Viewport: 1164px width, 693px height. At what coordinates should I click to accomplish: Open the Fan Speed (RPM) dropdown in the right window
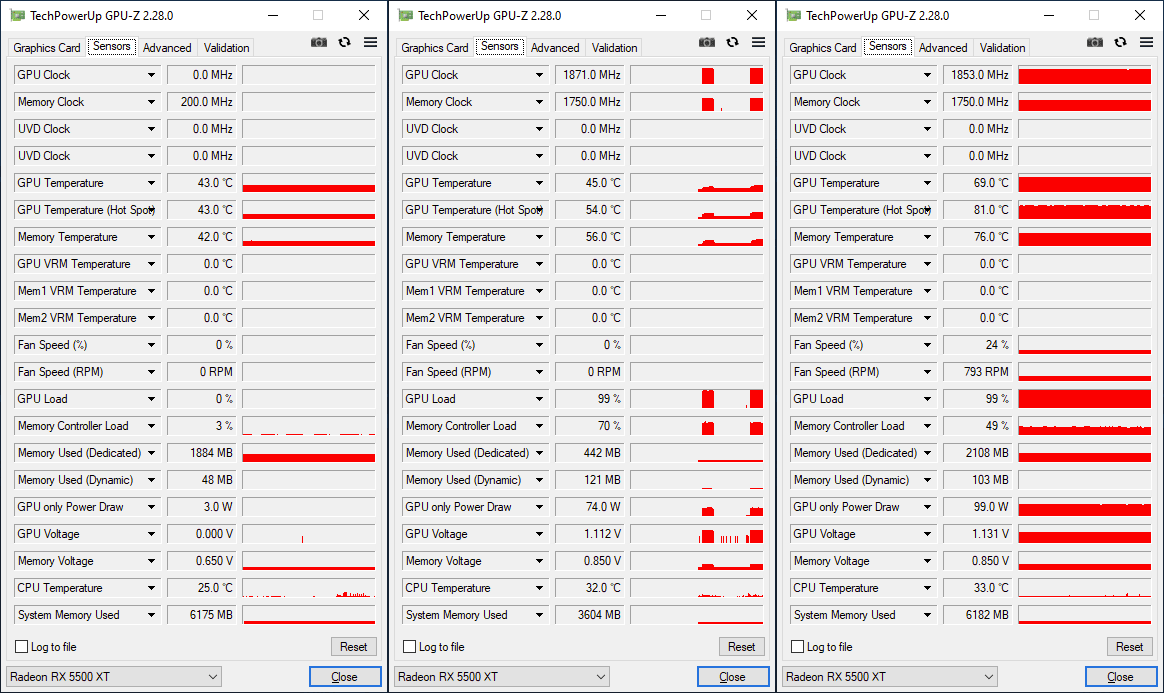coord(928,372)
